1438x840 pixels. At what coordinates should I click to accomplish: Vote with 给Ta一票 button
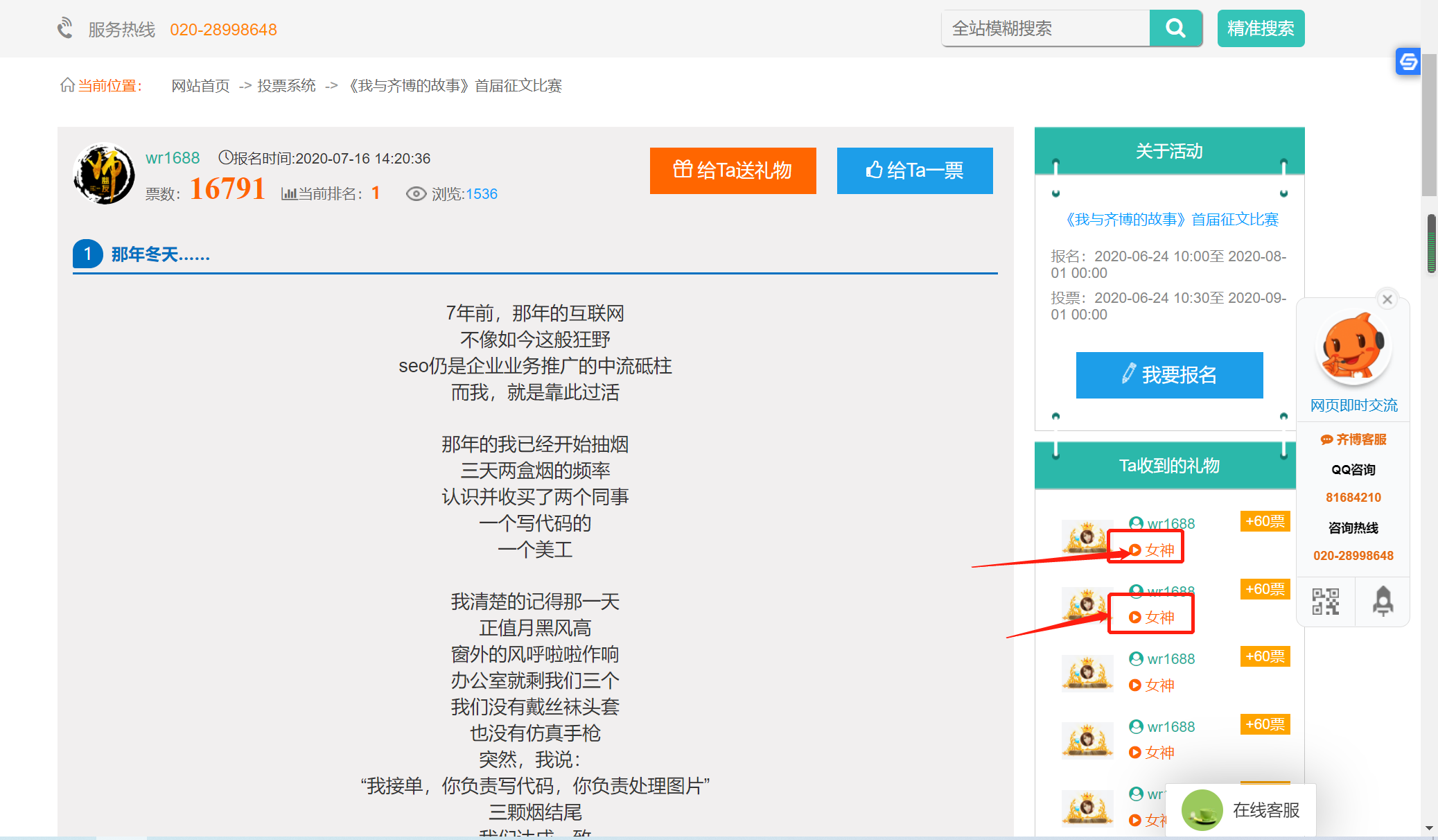pyautogui.click(x=914, y=170)
